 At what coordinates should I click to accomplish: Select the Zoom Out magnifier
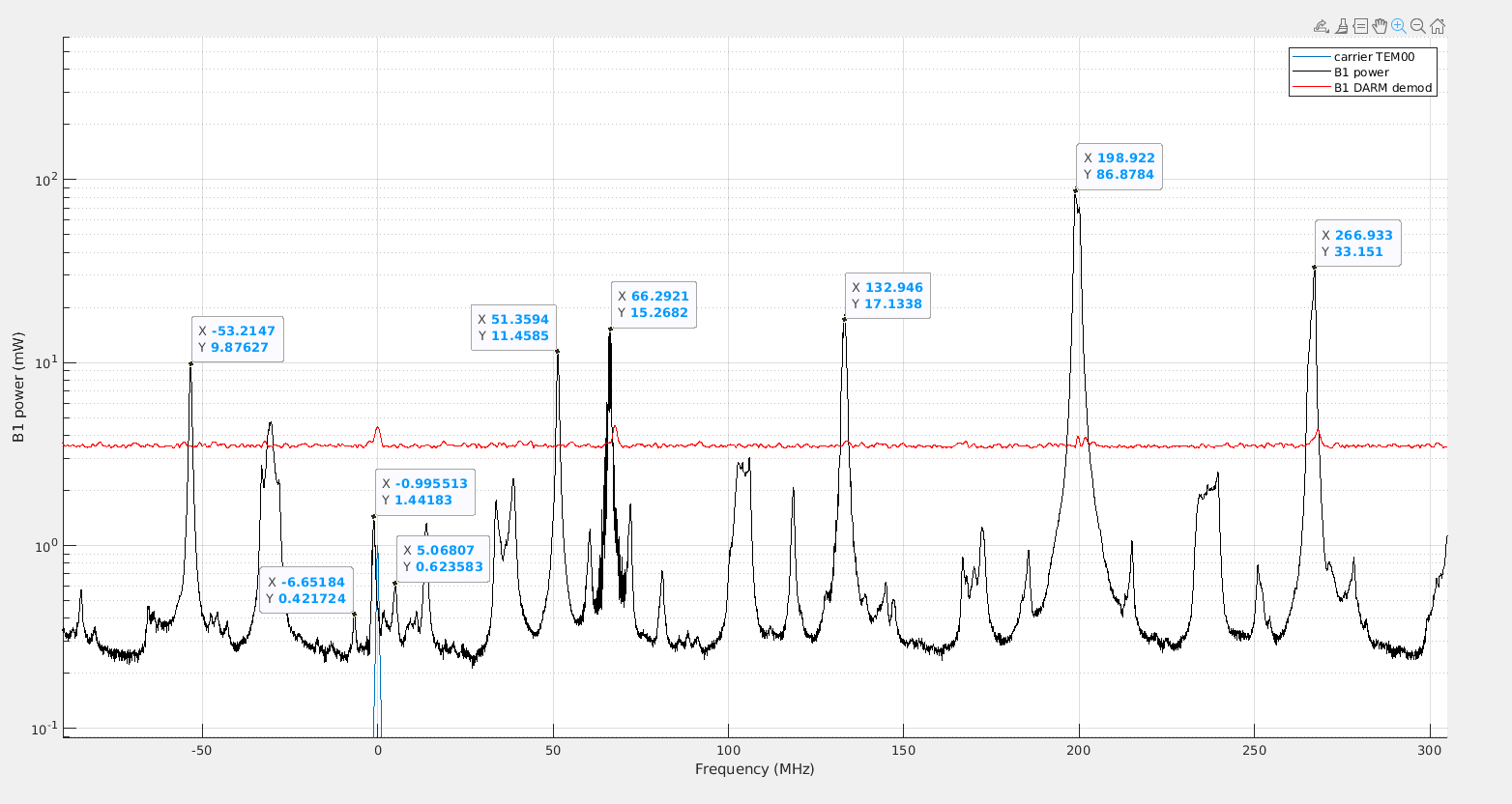[1418, 26]
